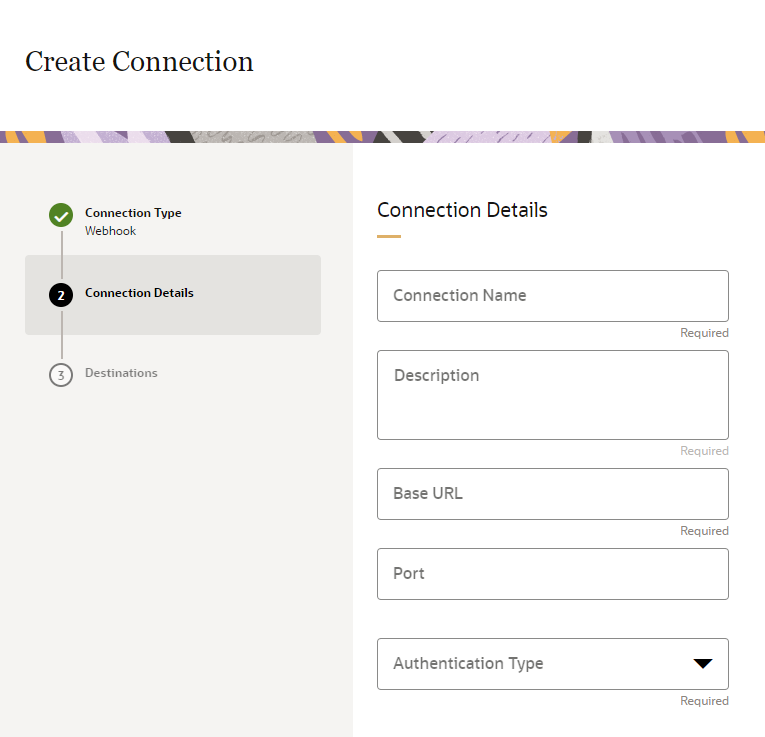765x737 pixels.
Task: Click the decorative patterned banner strip
Action: (x=382, y=137)
